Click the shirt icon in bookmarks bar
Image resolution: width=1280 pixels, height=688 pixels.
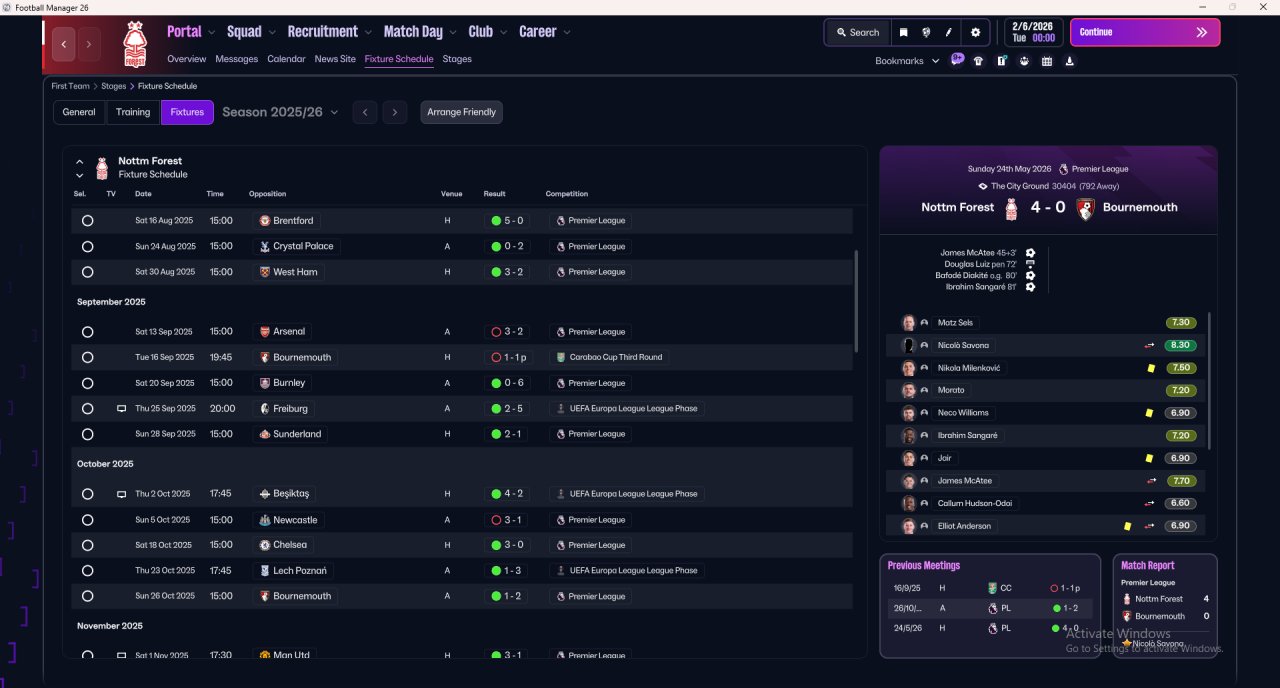click(x=978, y=61)
